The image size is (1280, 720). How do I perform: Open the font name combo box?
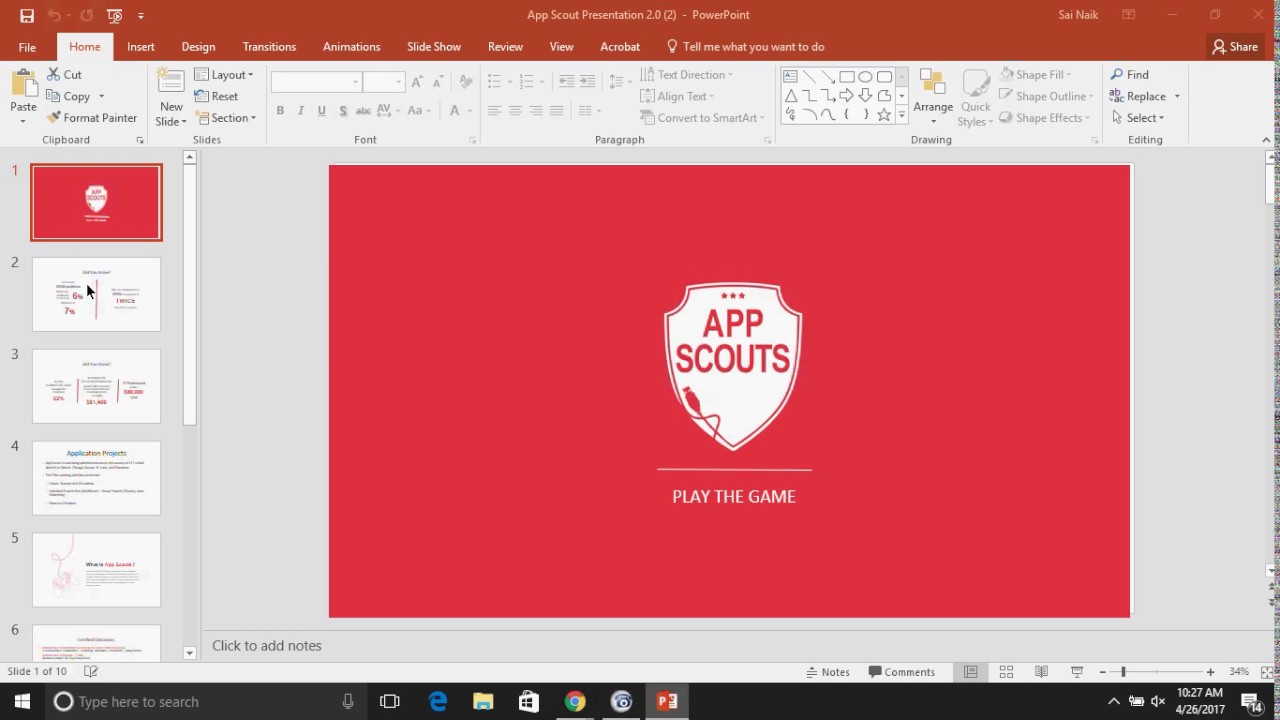(316, 82)
